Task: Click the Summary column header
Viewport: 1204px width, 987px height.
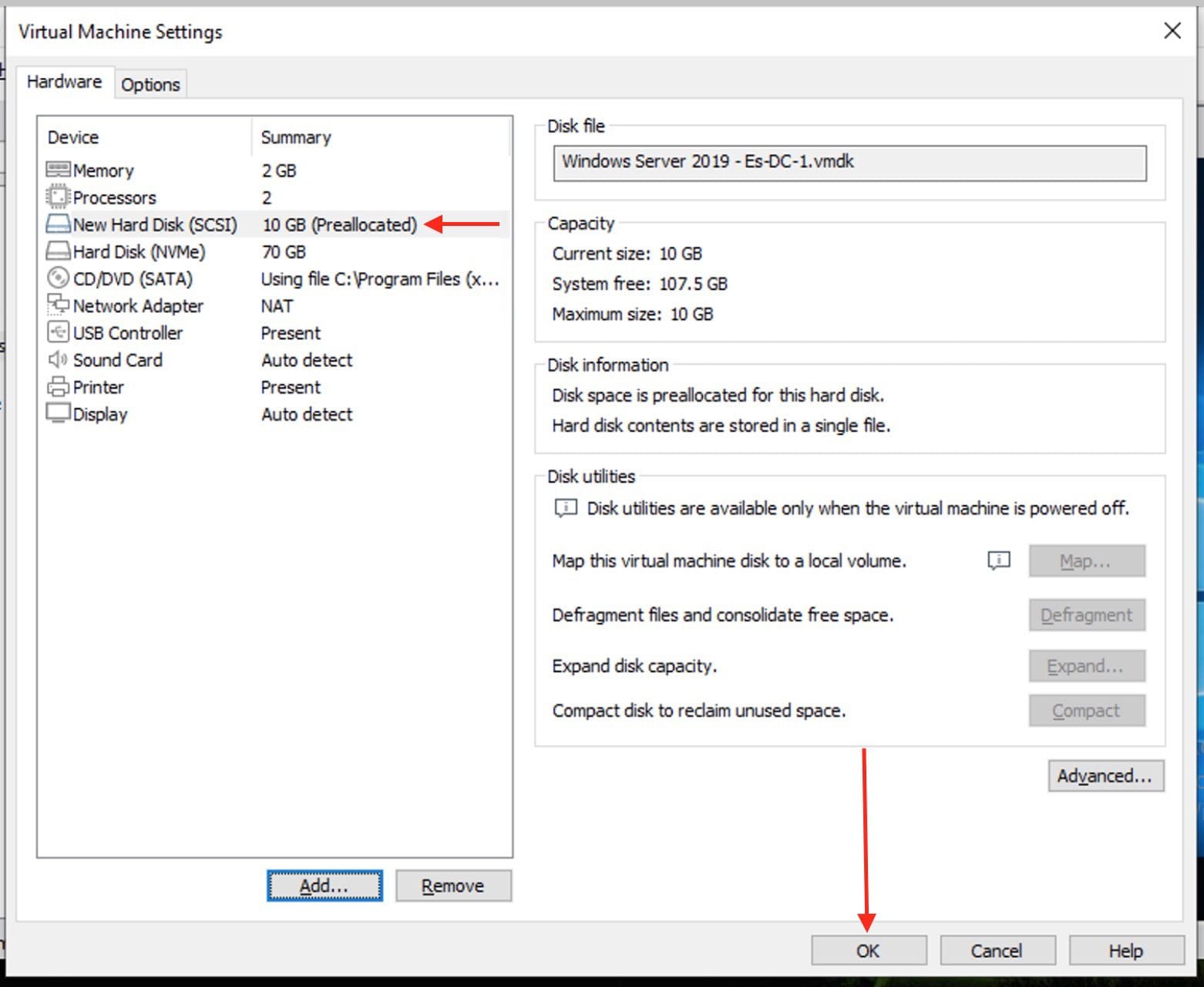Action: (x=296, y=137)
